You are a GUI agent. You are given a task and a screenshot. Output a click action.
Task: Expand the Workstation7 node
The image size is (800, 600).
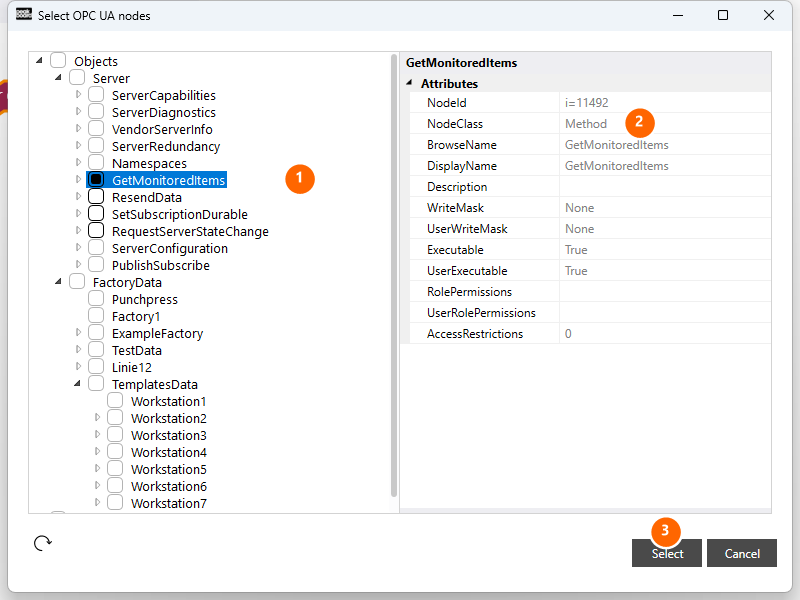click(x=97, y=503)
